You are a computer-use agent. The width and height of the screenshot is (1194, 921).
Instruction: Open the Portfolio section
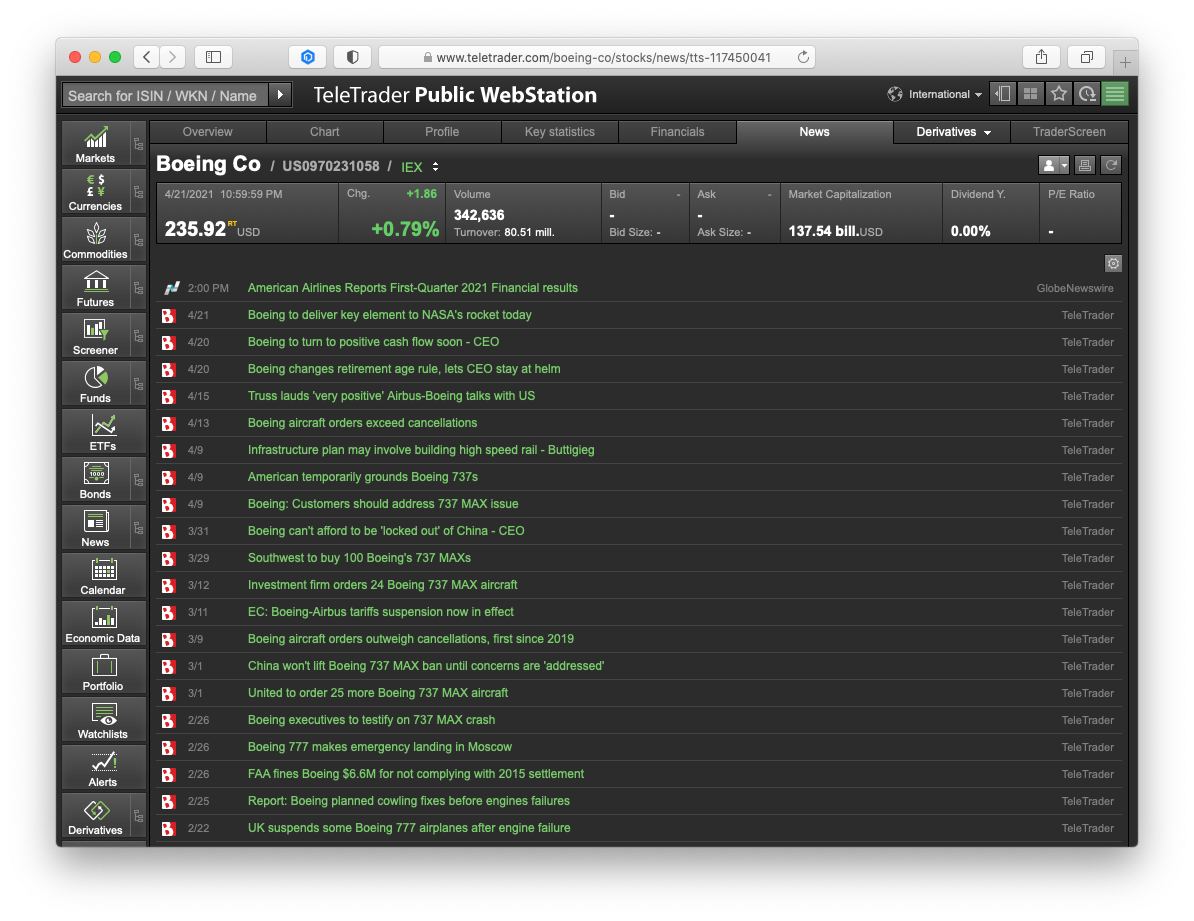point(103,672)
